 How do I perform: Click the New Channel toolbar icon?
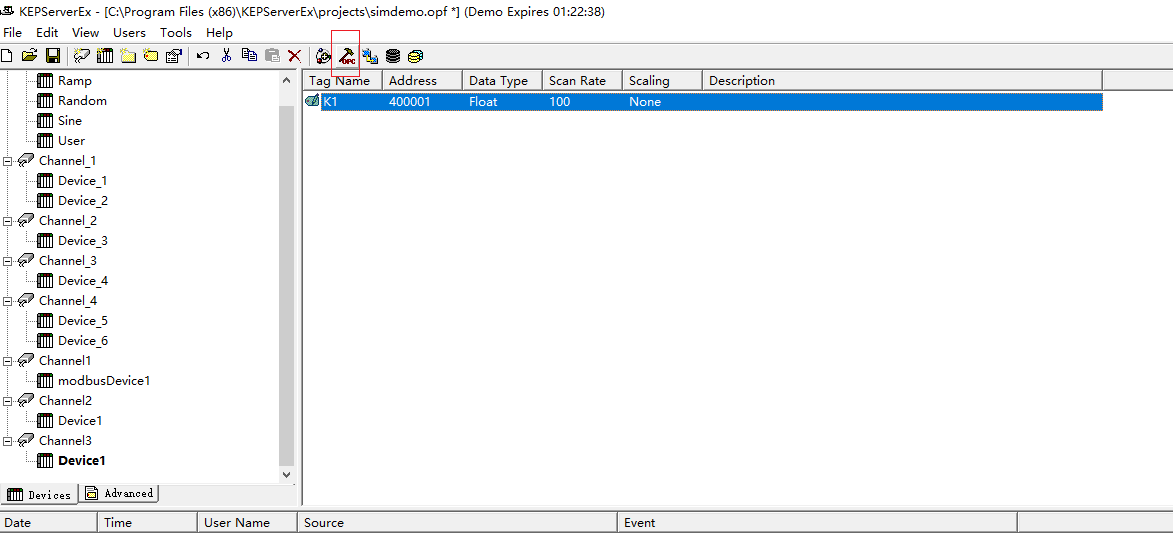(x=82, y=55)
